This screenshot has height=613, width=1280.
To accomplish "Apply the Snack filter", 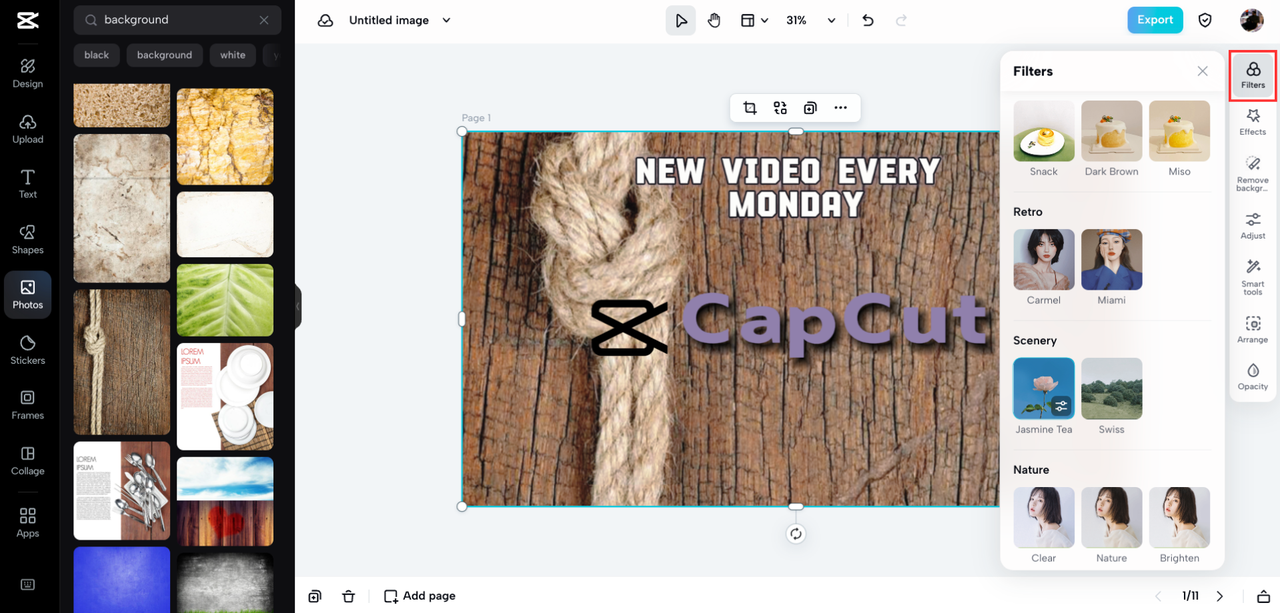I will pos(1044,131).
